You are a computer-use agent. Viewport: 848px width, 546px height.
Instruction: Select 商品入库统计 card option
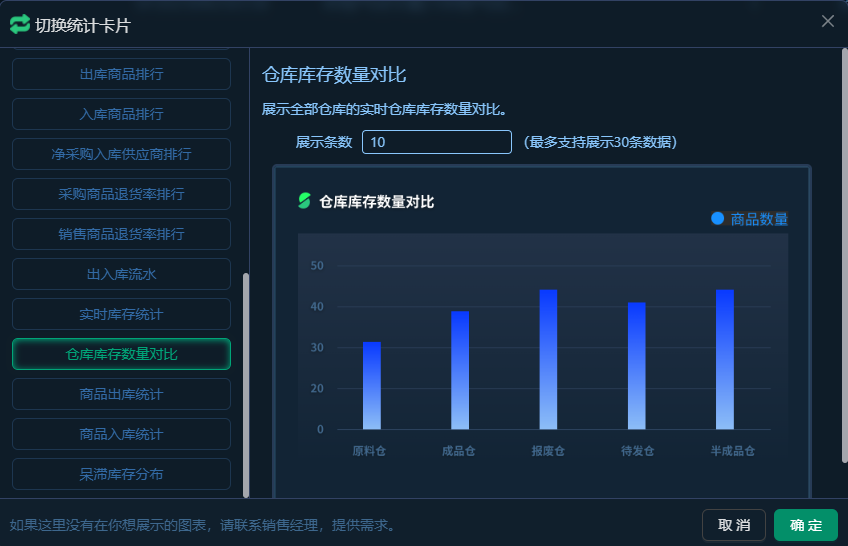click(121, 434)
